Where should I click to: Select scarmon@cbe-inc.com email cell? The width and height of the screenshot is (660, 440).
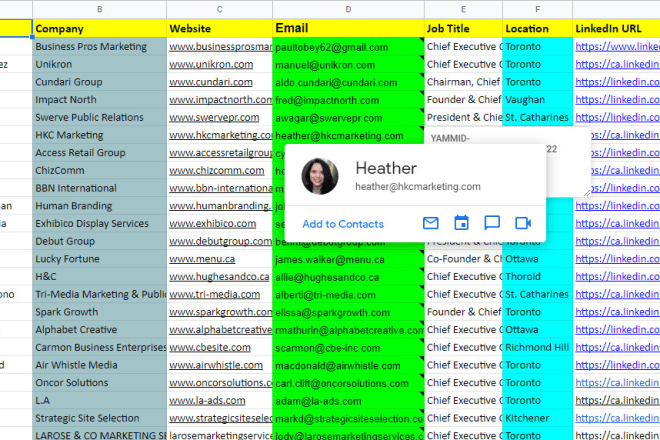(x=348, y=347)
